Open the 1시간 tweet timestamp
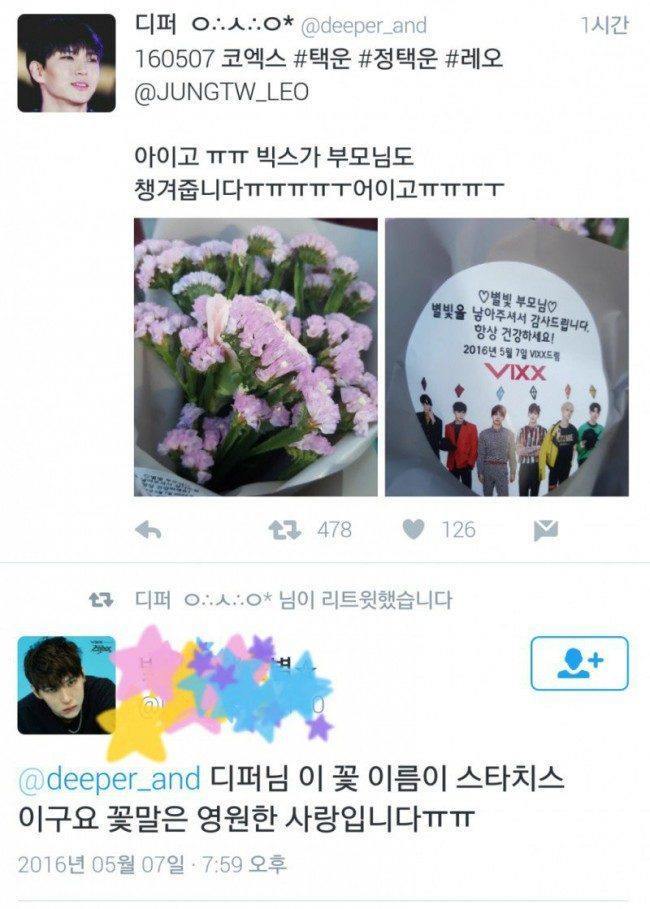Screen dimensions: 650x909 click(605, 25)
